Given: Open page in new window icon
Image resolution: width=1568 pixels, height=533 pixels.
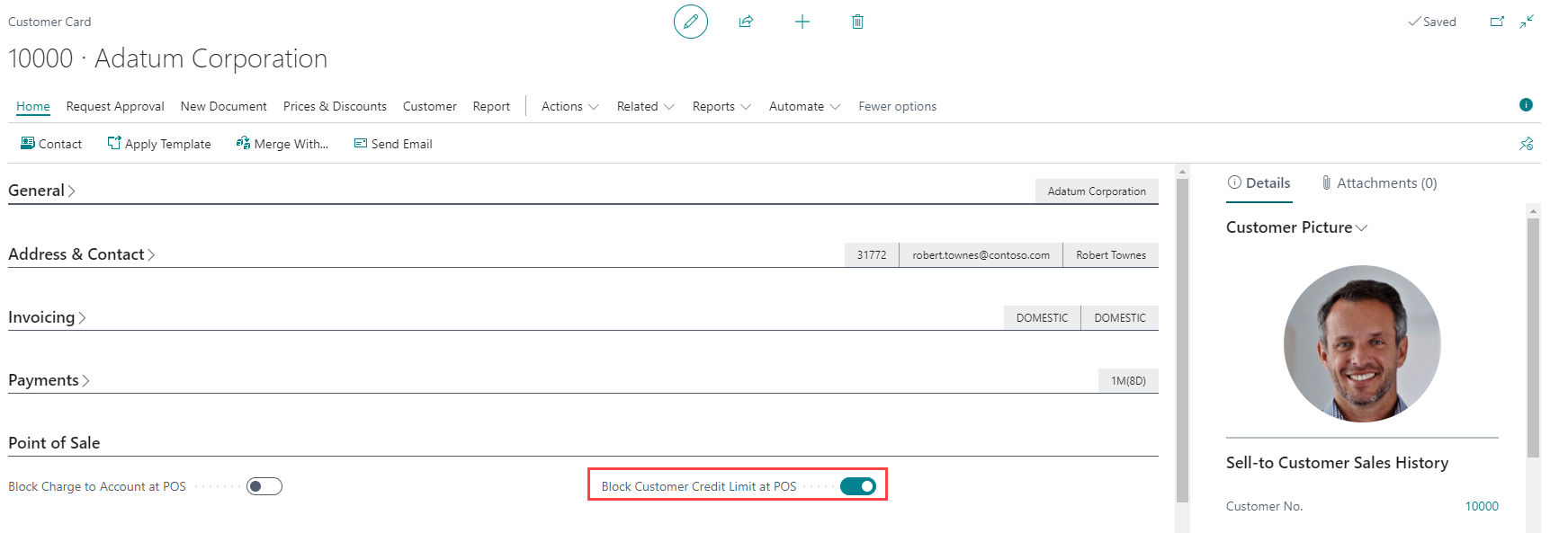Looking at the screenshot, I should [x=1497, y=22].
